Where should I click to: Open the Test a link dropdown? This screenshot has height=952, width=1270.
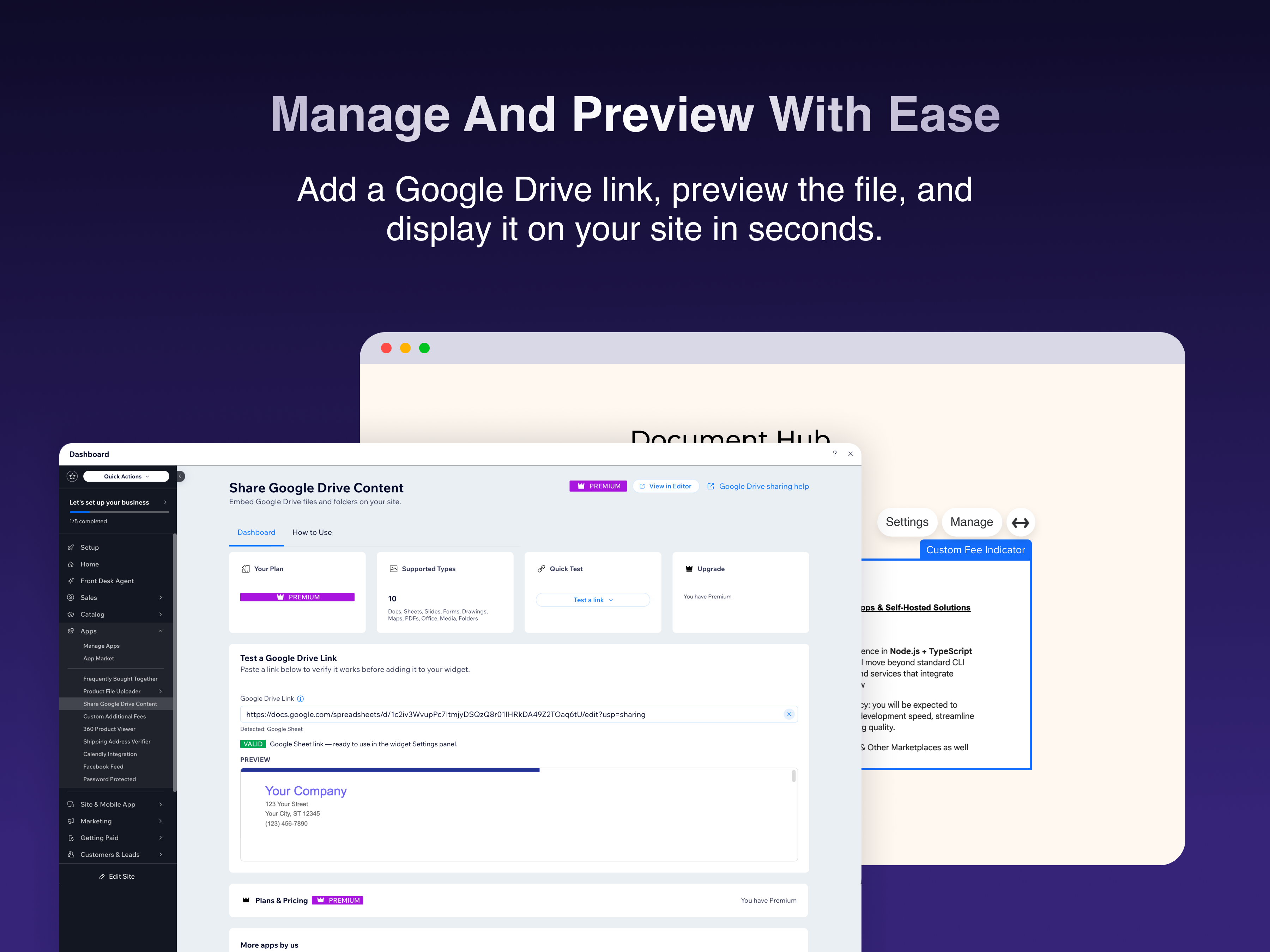click(x=593, y=600)
